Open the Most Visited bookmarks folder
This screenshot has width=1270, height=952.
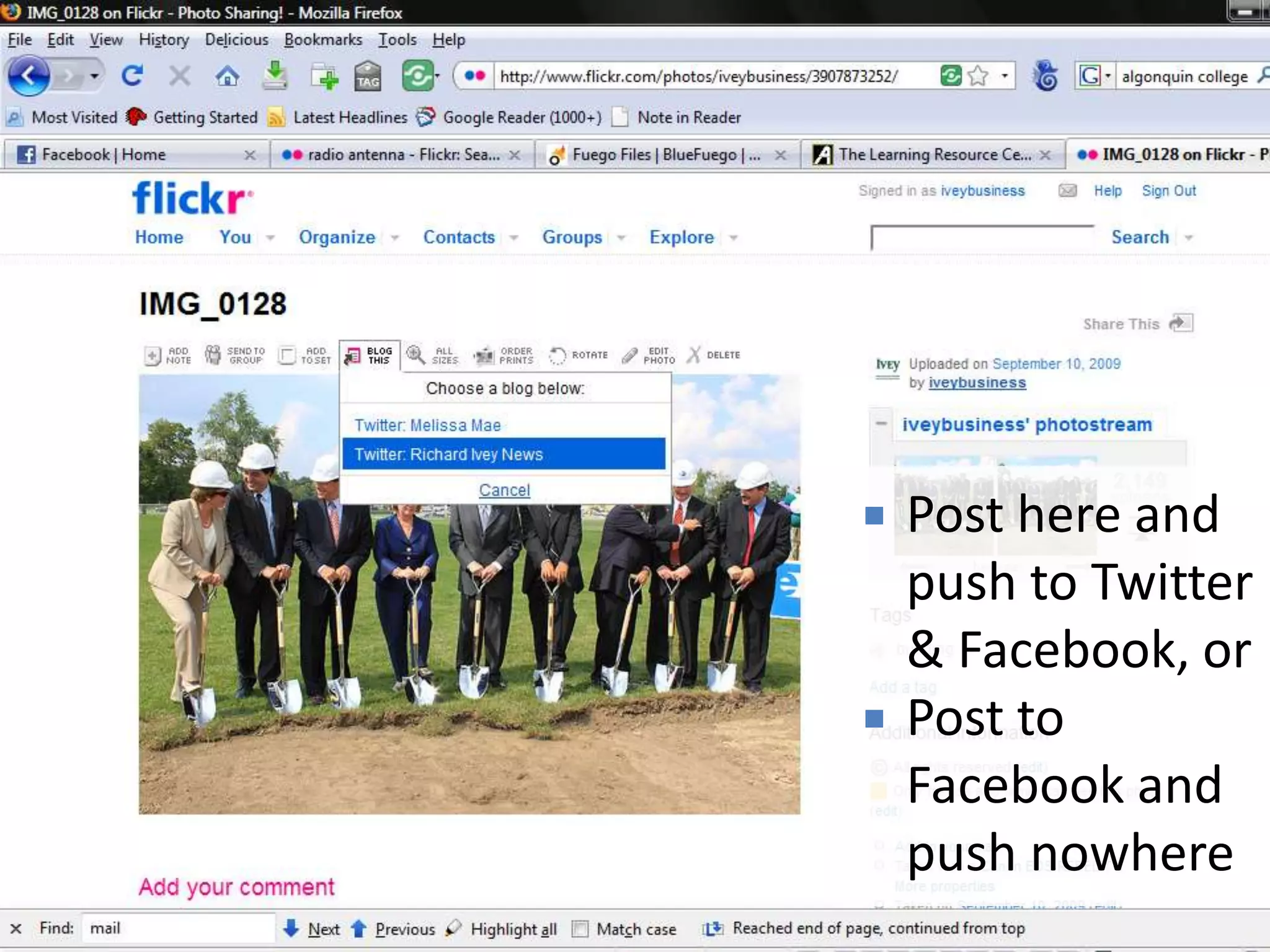(62, 117)
